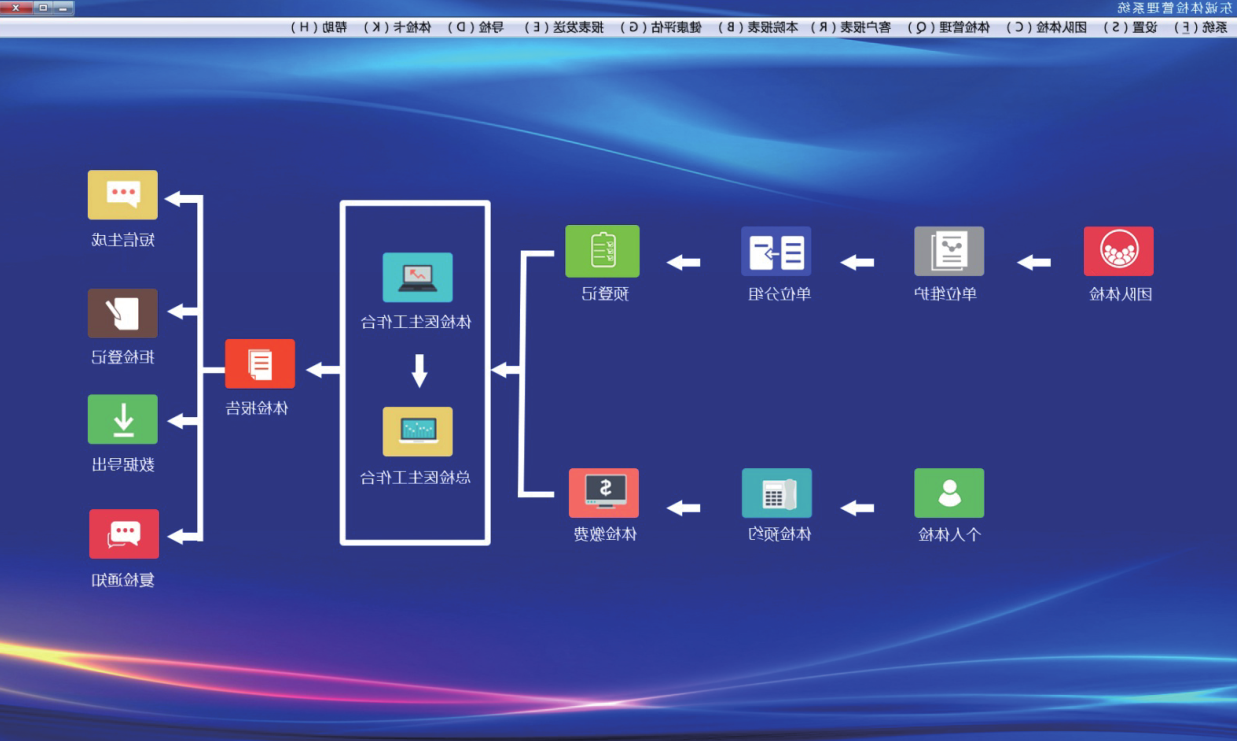The height and width of the screenshot is (741, 1237).
Task: Open the 帮助(H) menu
Action: coord(320,27)
